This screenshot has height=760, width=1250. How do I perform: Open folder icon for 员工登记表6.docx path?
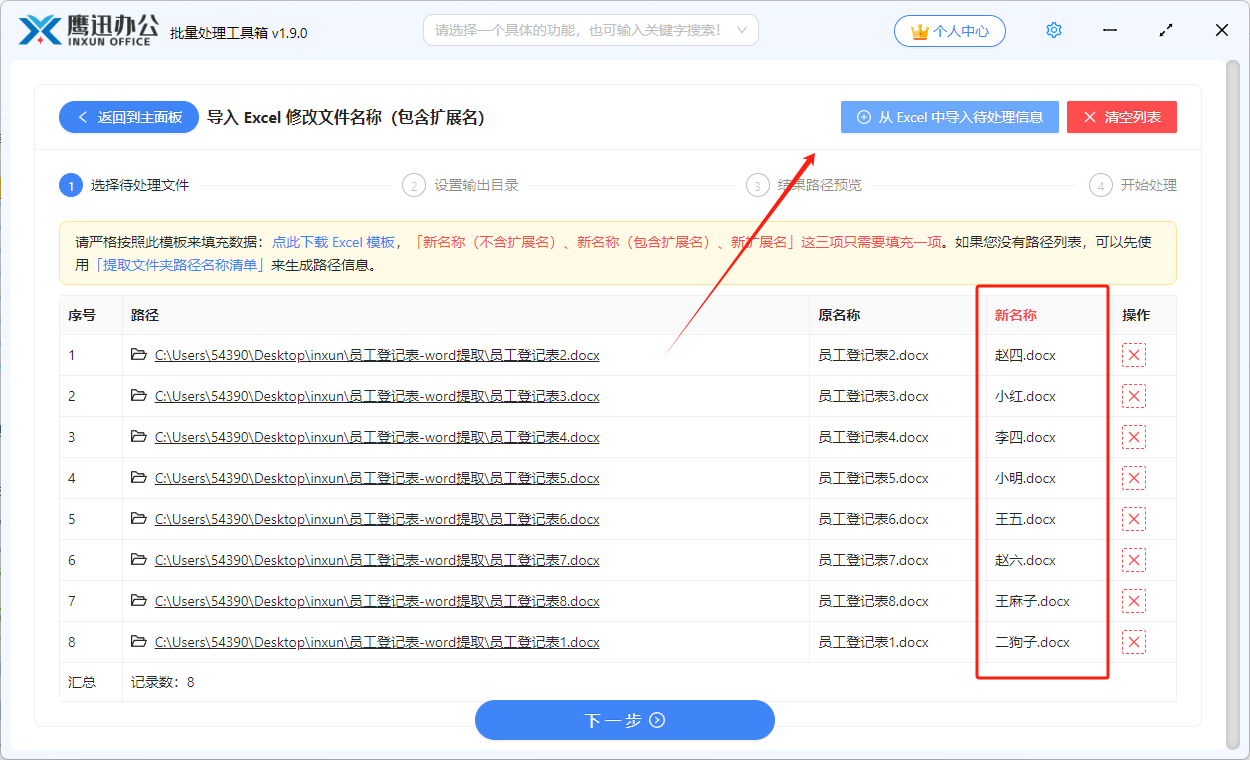(x=138, y=518)
